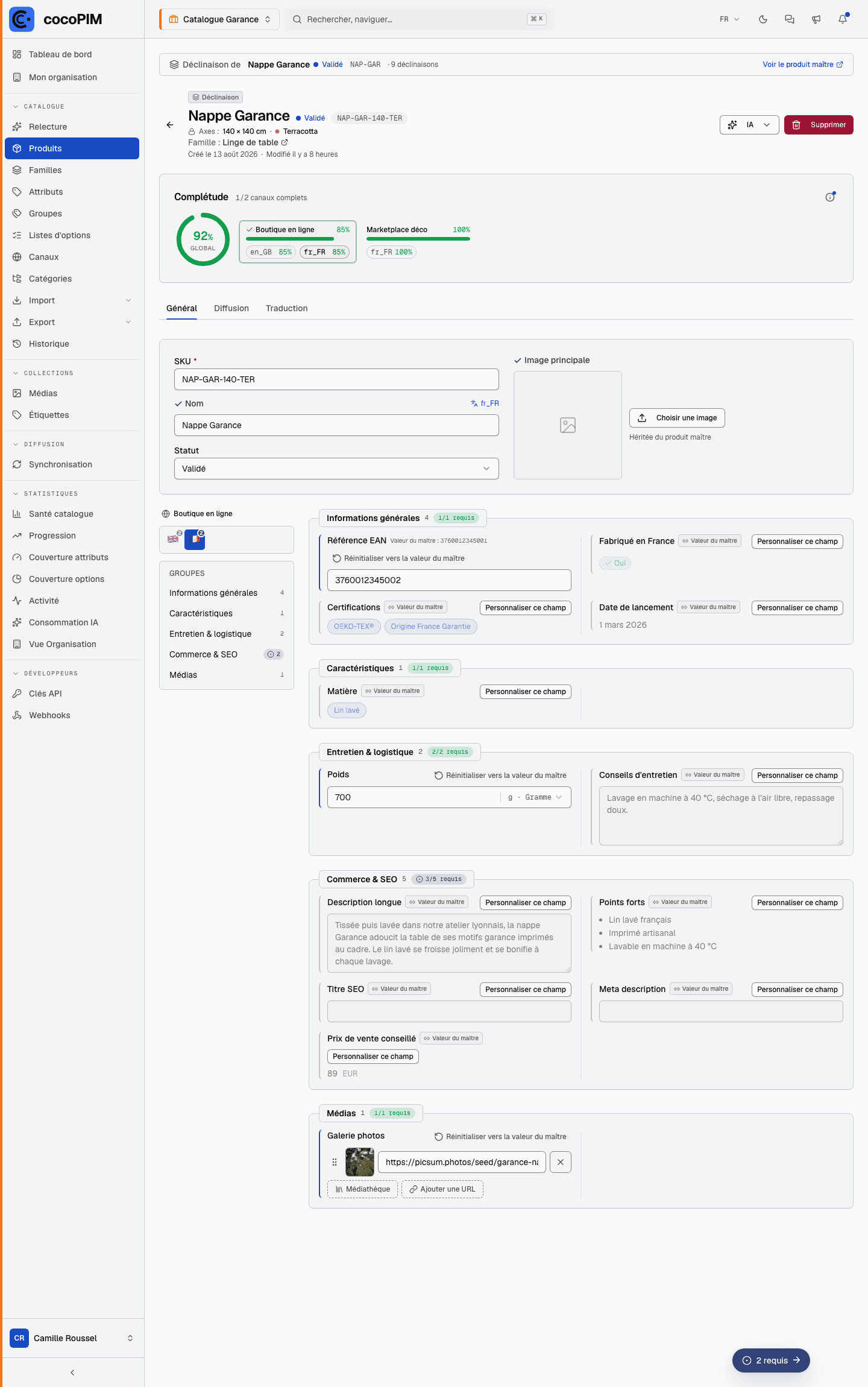868x1387 pixels.
Task: Open the notifications bell
Action: coord(843,19)
